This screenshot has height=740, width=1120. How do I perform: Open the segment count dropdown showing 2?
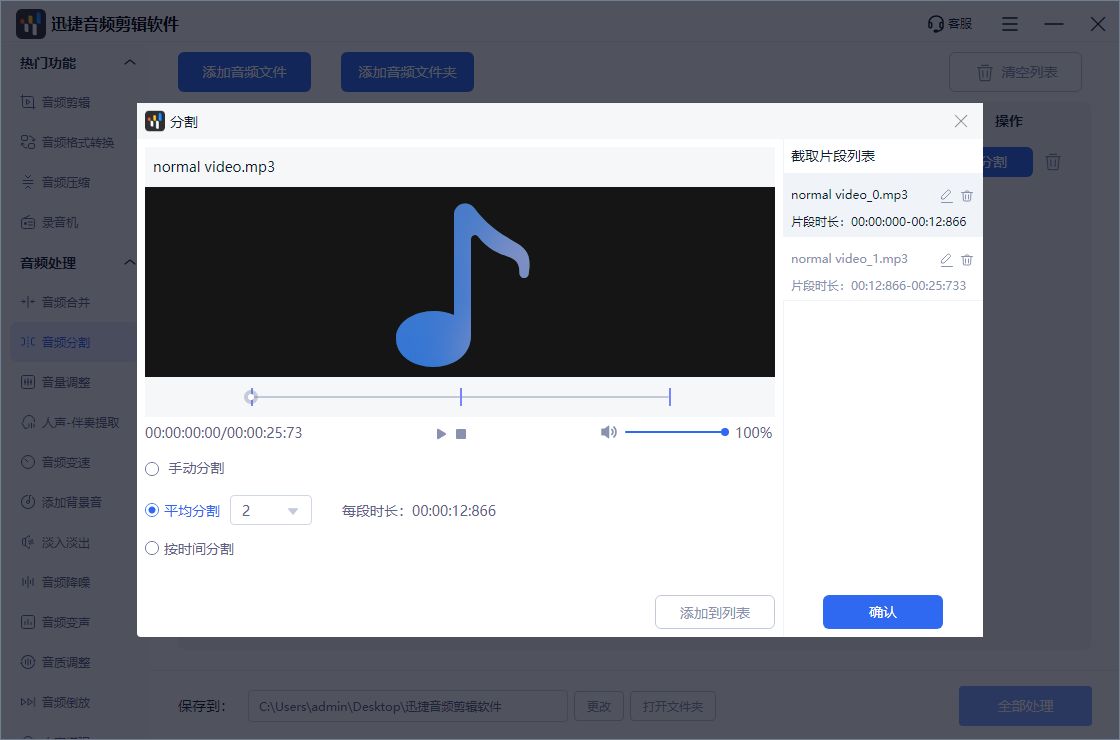coord(271,510)
